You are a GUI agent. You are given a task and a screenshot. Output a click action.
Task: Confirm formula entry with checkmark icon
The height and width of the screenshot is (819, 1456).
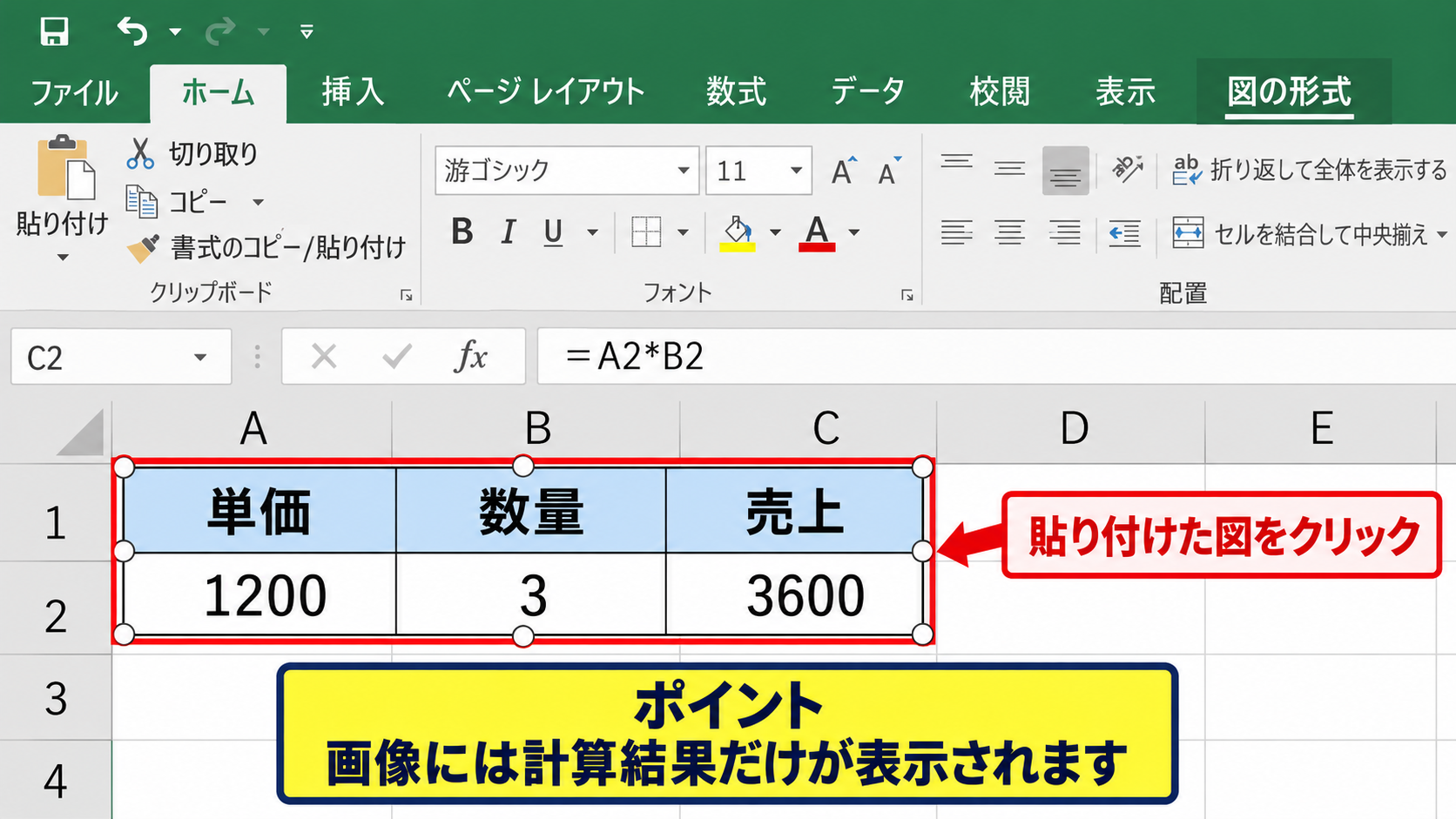click(397, 356)
